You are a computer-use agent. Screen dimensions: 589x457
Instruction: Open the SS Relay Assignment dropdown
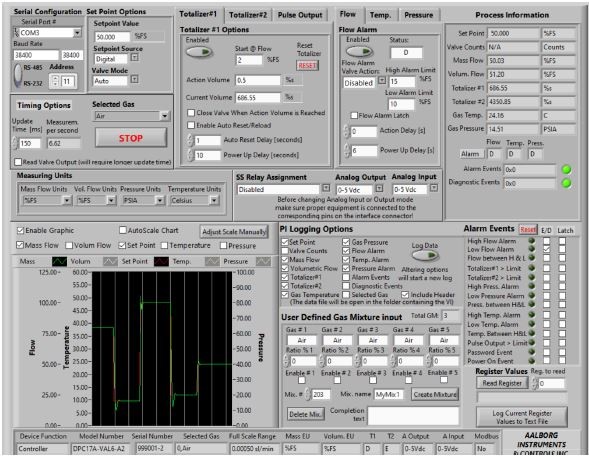(326, 188)
